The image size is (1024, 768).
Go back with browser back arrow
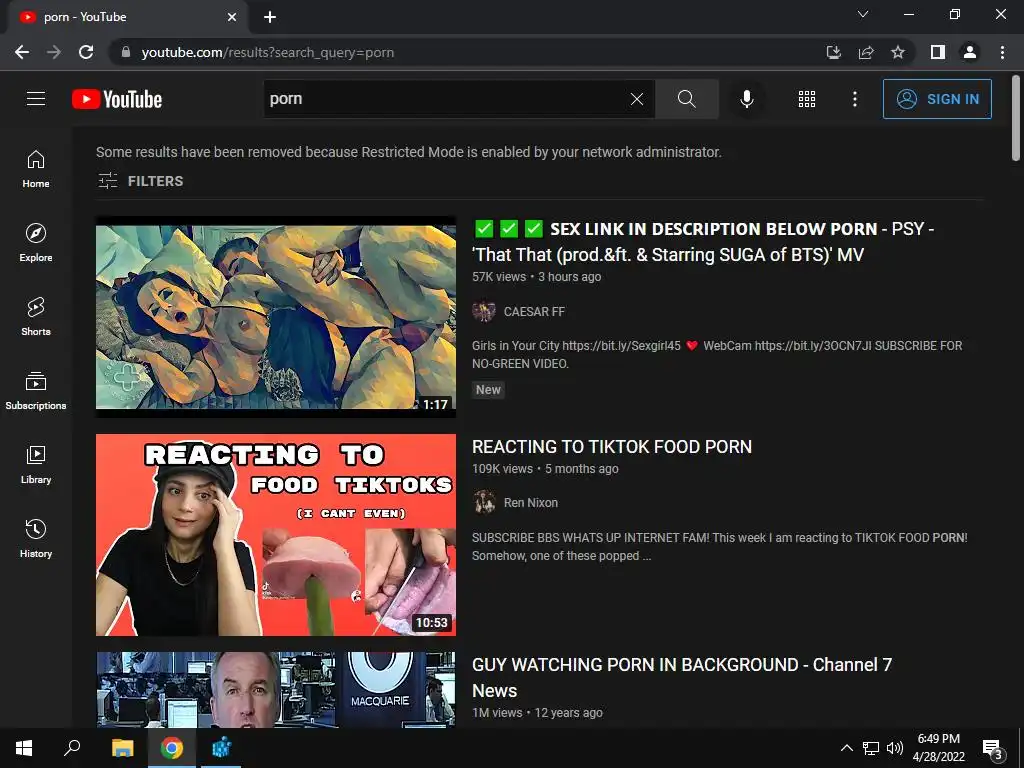tap(22, 52)
